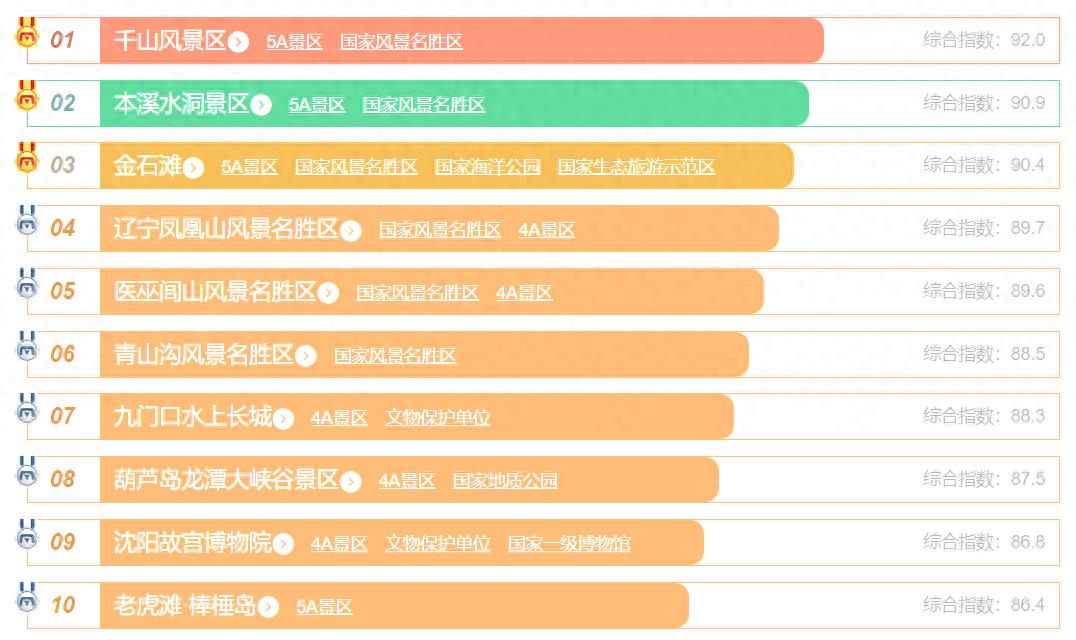This screenshot has height=640, width=1076.
Task: Click the 国家海洋公园 tag for 金石滩
Action: pos(487,167)
